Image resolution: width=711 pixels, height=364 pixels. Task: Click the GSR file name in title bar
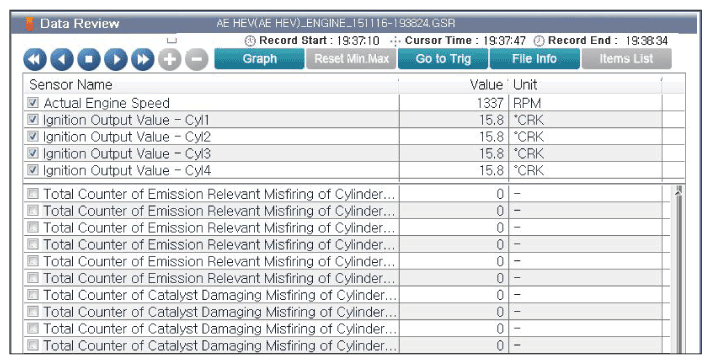point(336,23)
